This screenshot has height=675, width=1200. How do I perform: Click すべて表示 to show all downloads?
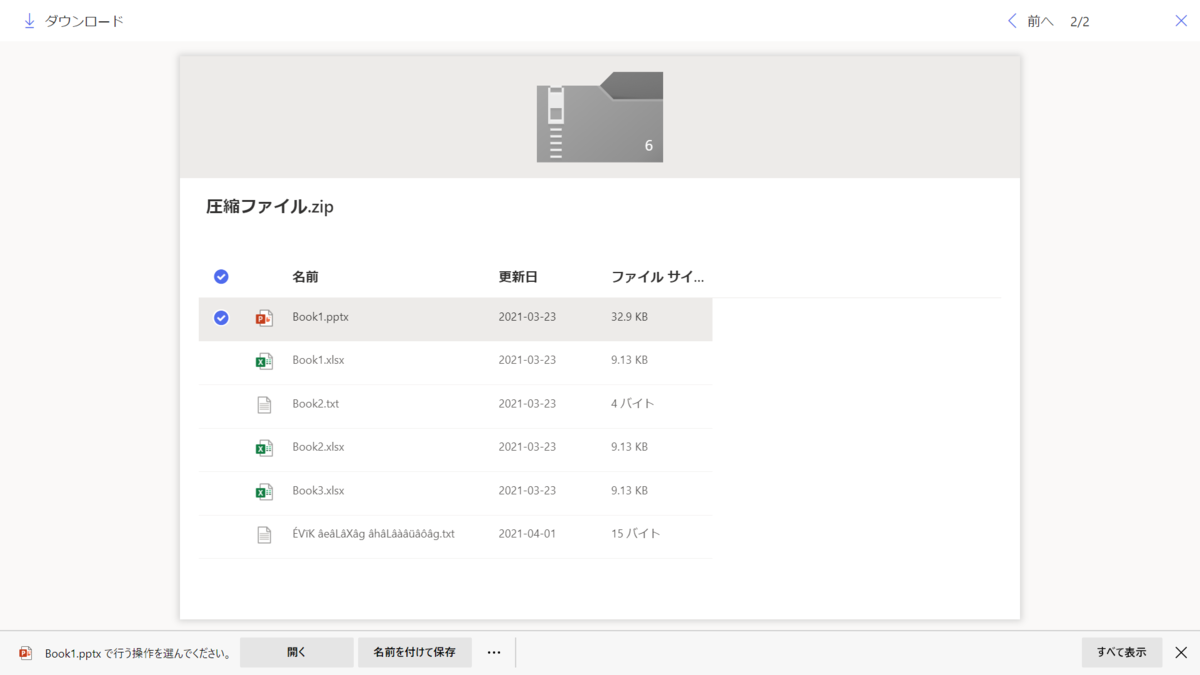(1122, 652)
